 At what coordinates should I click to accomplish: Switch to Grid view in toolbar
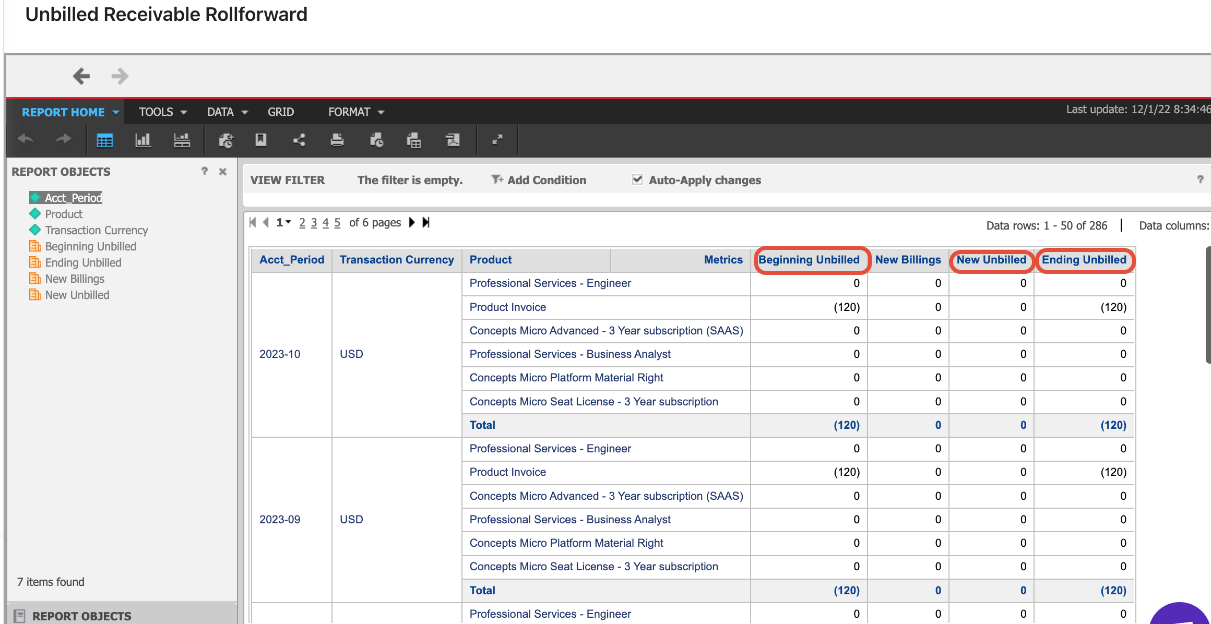tap(104, 140)
